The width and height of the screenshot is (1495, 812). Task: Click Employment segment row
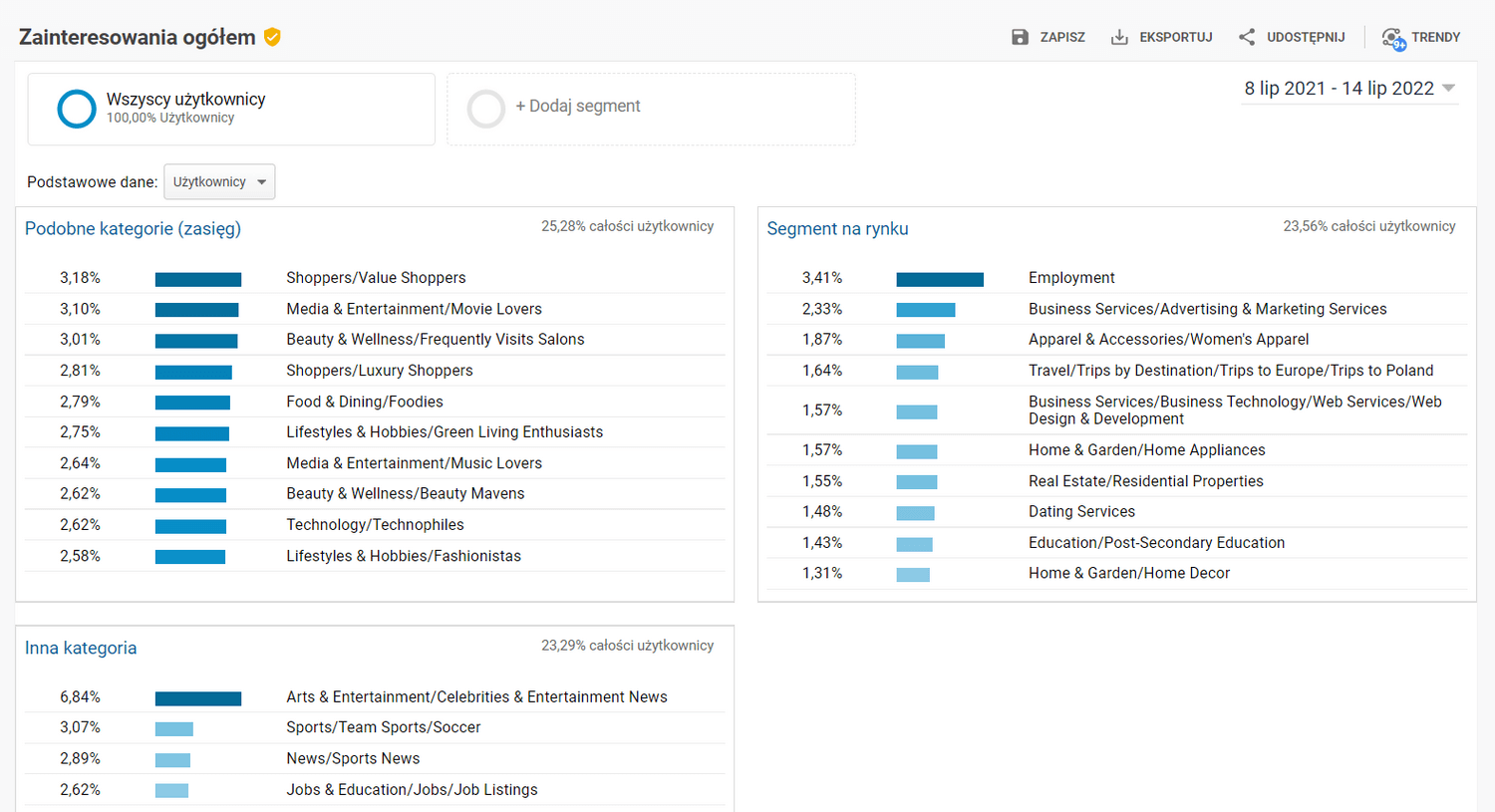click(1116, 278)
